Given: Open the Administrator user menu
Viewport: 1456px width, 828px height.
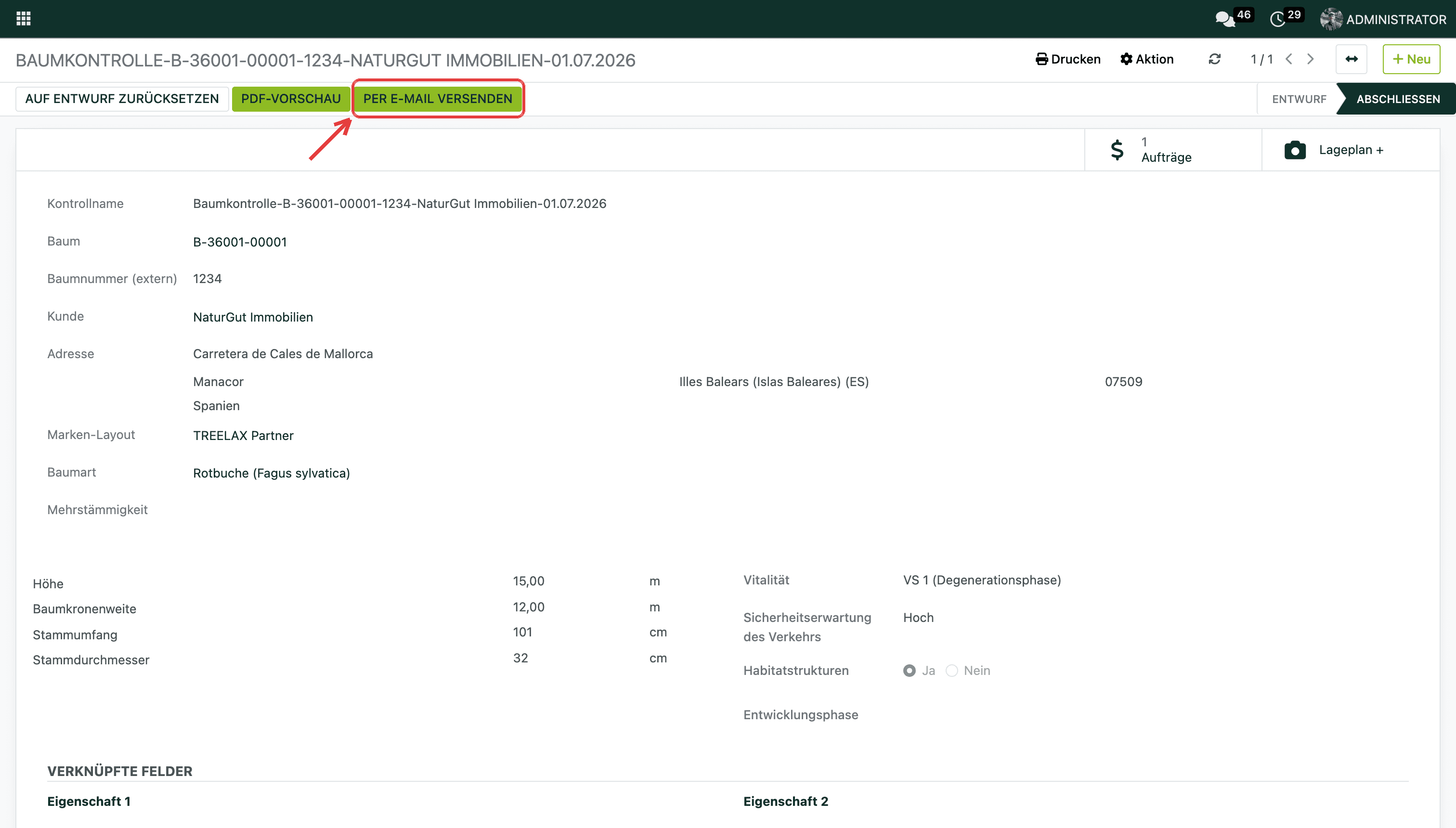Looking at the screenshot, I should click(1383, 19).
